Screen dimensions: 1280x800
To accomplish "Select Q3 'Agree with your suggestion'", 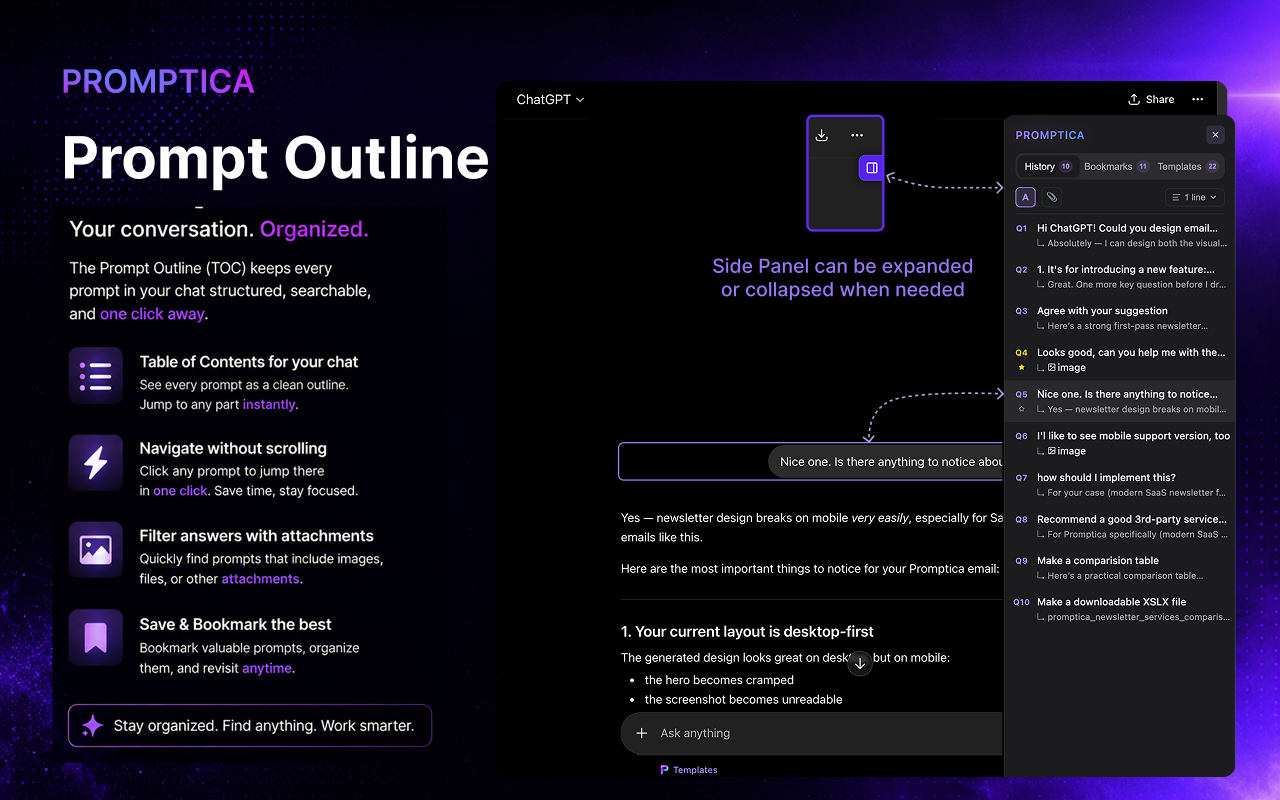I will pos(1119,318).
